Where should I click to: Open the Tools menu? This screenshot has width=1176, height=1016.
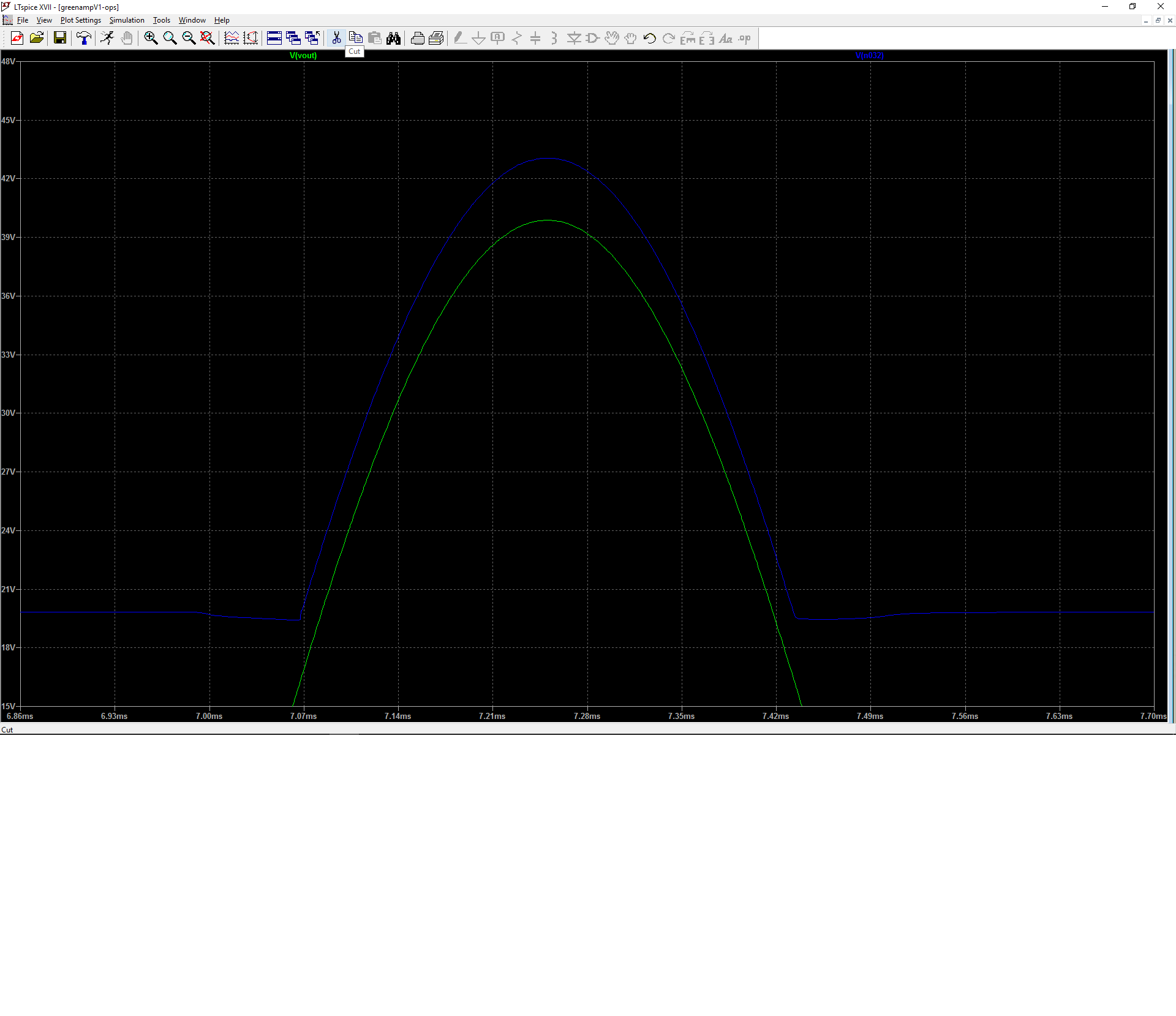162,20
